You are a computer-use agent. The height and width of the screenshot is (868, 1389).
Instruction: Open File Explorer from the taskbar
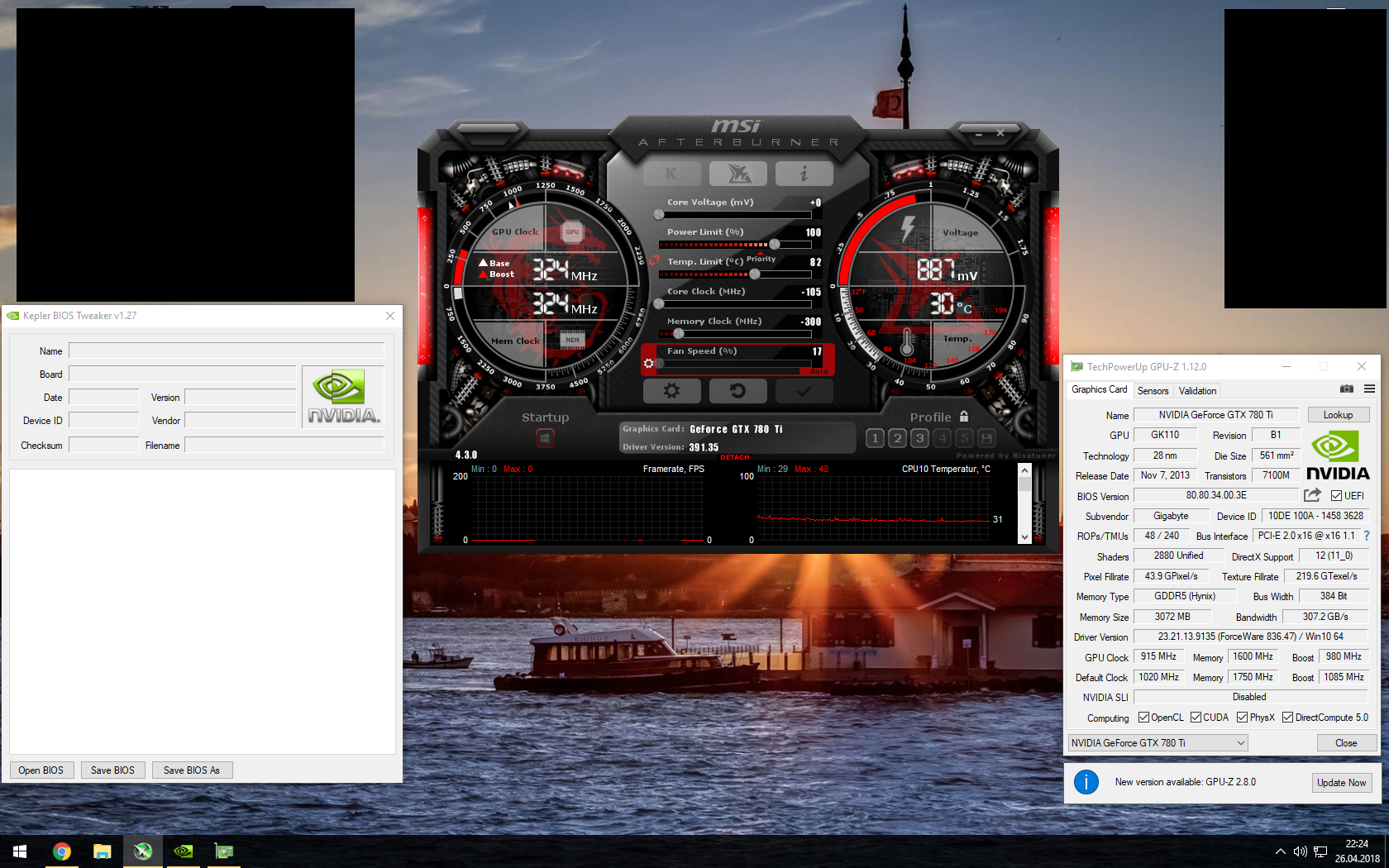pos(103,851)
